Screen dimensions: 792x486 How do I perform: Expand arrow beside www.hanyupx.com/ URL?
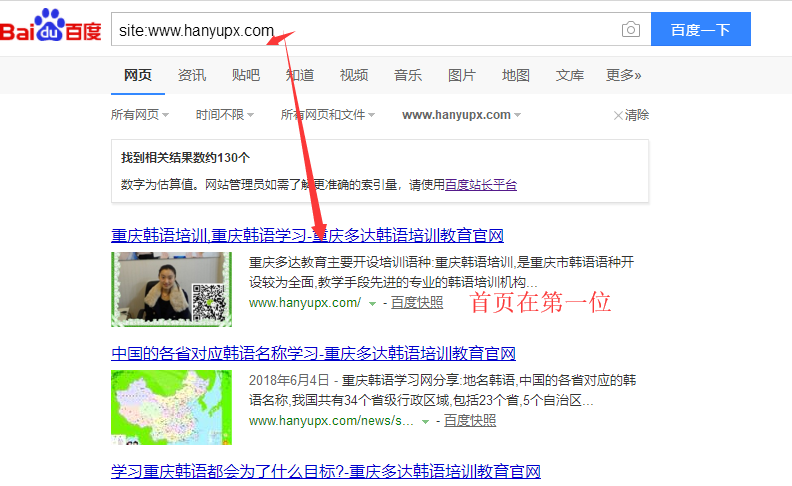click(x=372, y=304)
